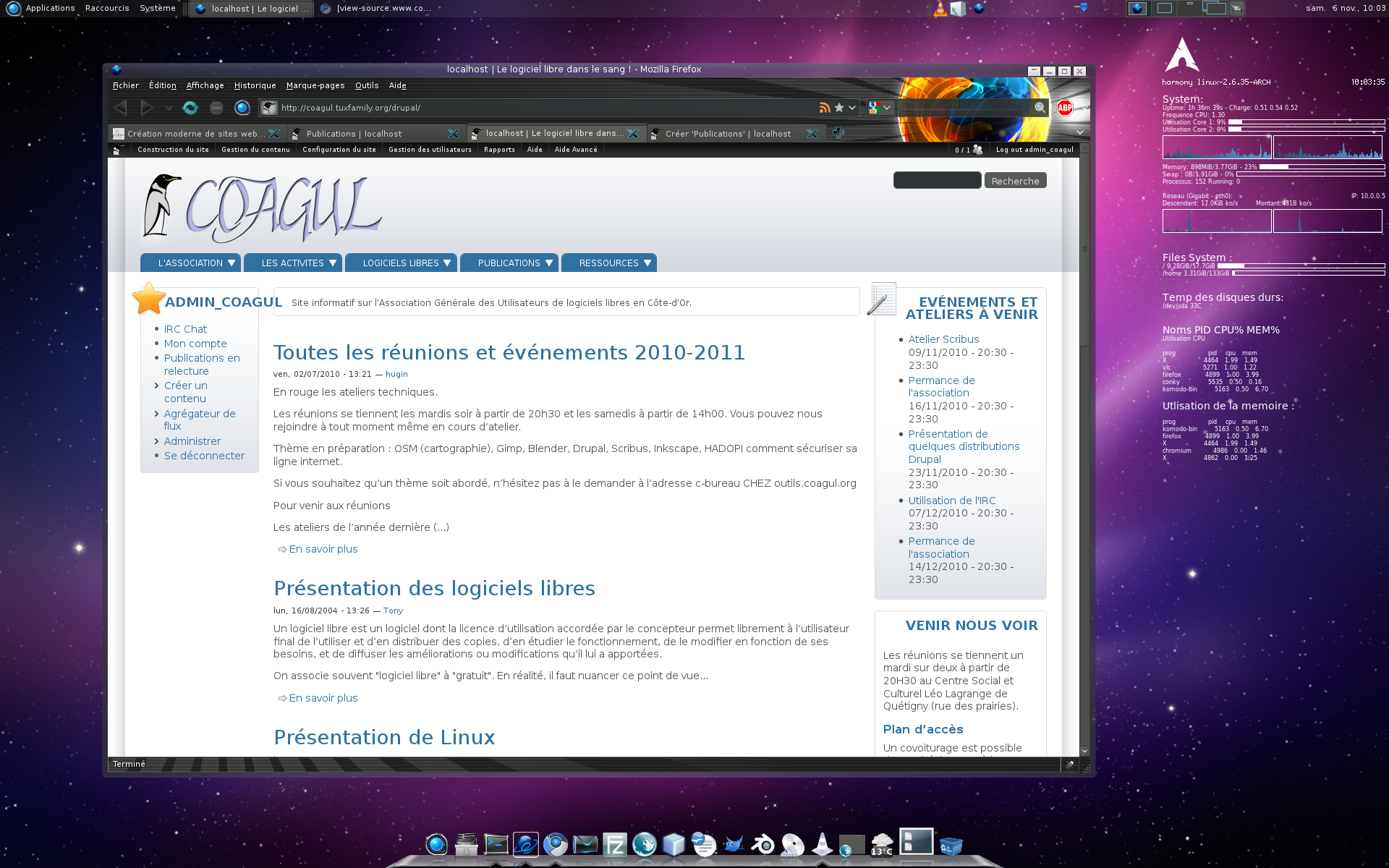Bookmark this page with the star icon
This screenshot has height=868, width=1389.
[x=839, y=108]
